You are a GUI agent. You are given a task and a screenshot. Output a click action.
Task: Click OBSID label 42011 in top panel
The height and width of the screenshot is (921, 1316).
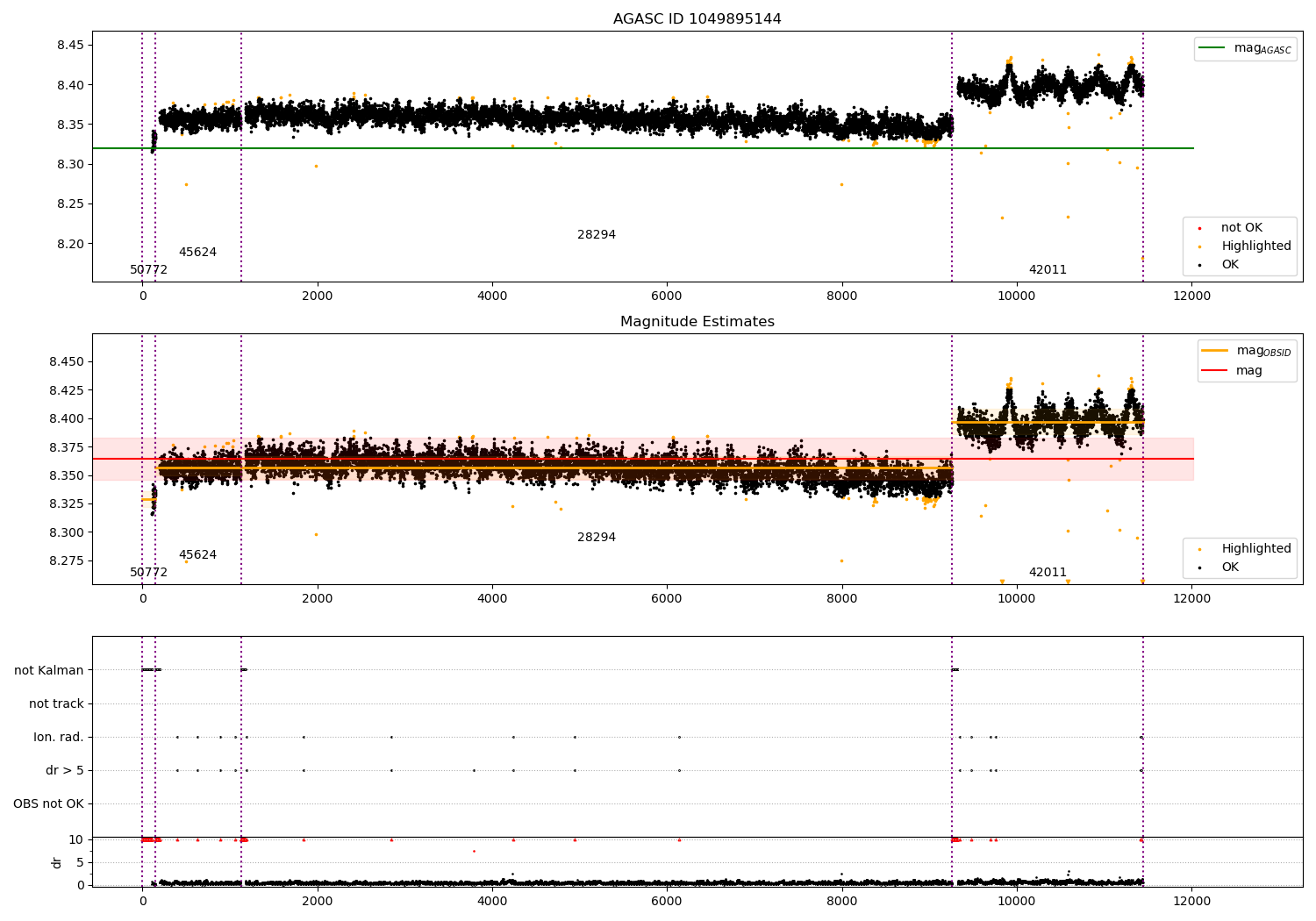click(1048, 270)
